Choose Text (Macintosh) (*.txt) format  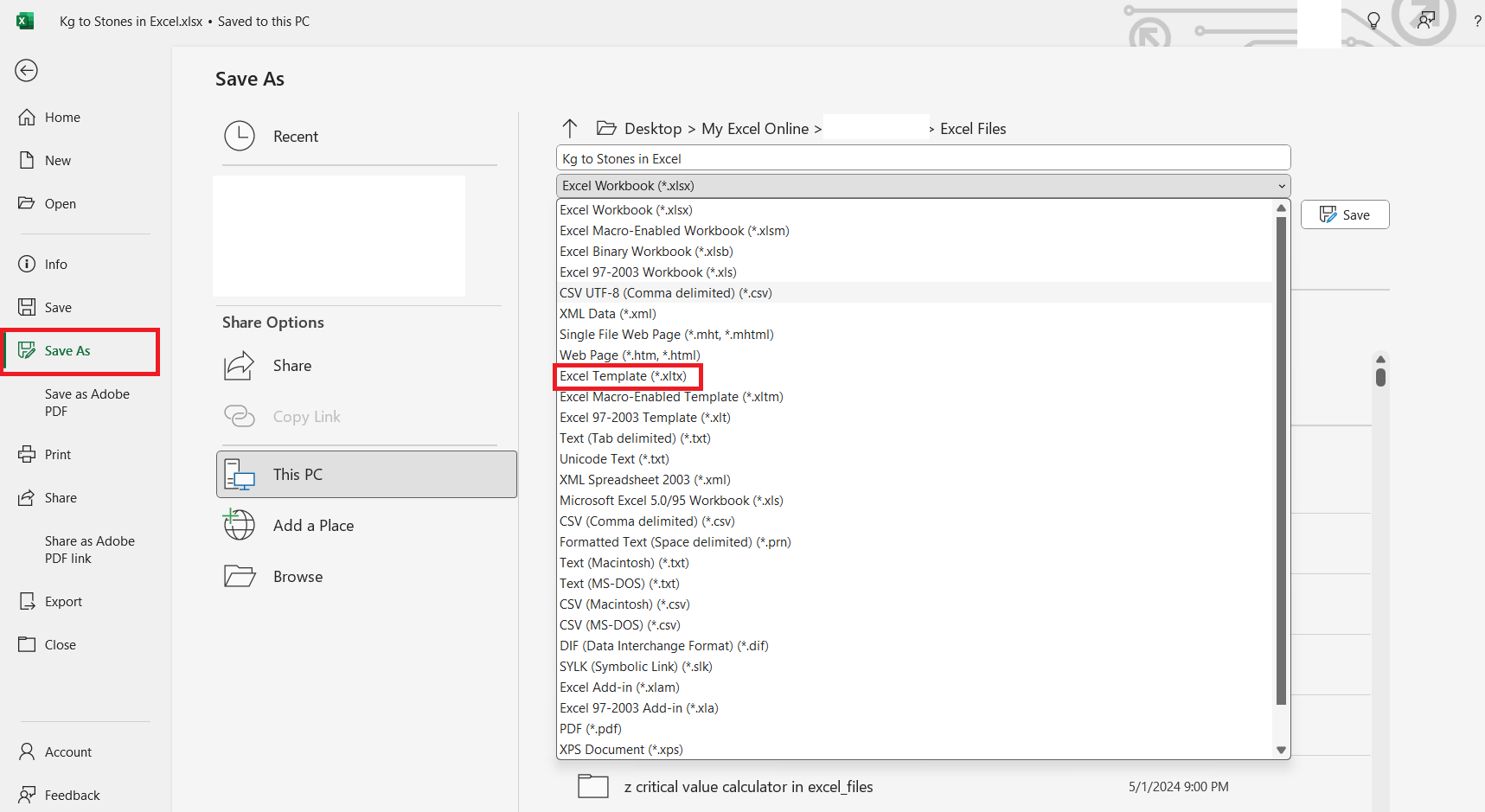tap(915, 563)
